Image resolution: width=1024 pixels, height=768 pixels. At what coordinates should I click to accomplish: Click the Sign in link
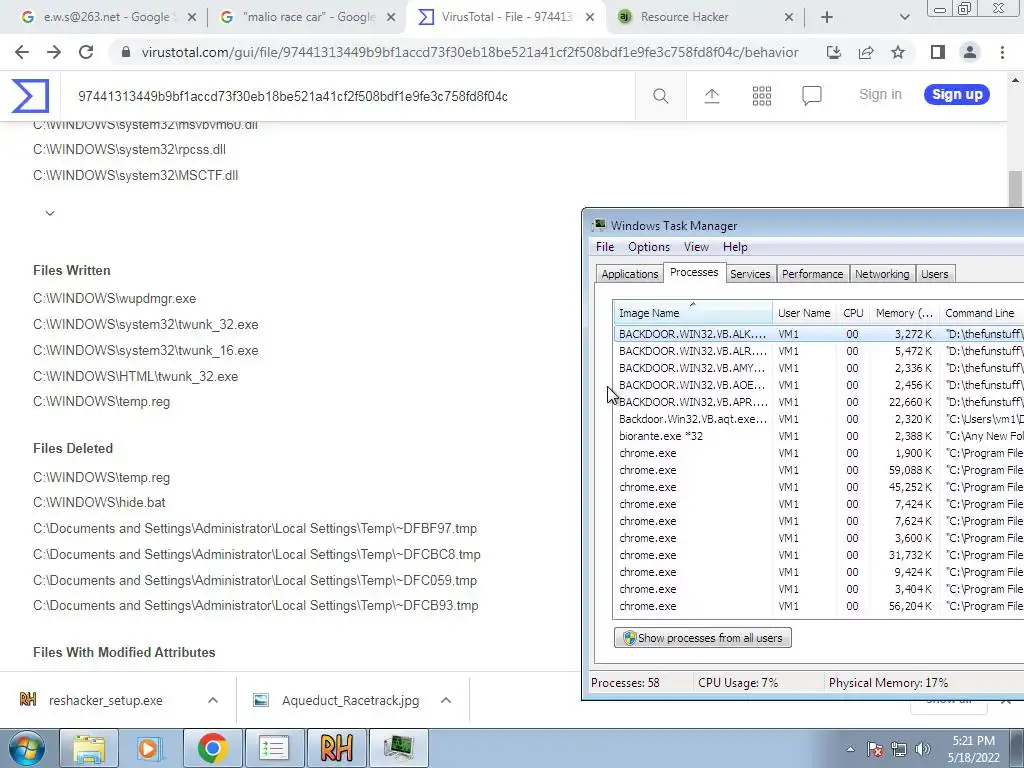[x=880, y=95]
